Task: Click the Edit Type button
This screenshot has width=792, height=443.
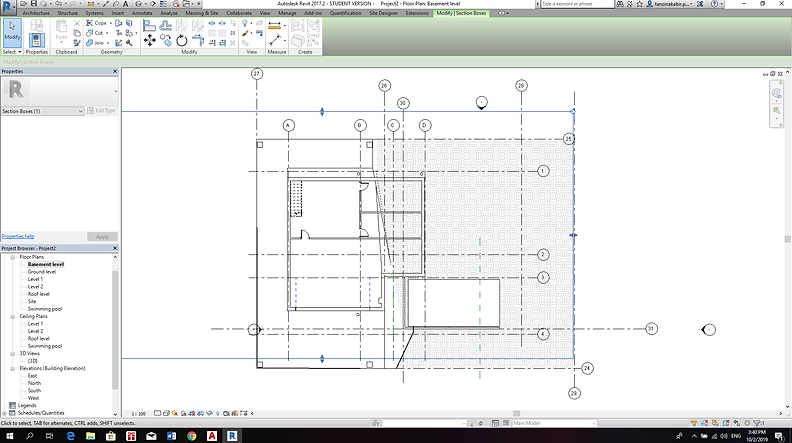Action: click(102, 111)
